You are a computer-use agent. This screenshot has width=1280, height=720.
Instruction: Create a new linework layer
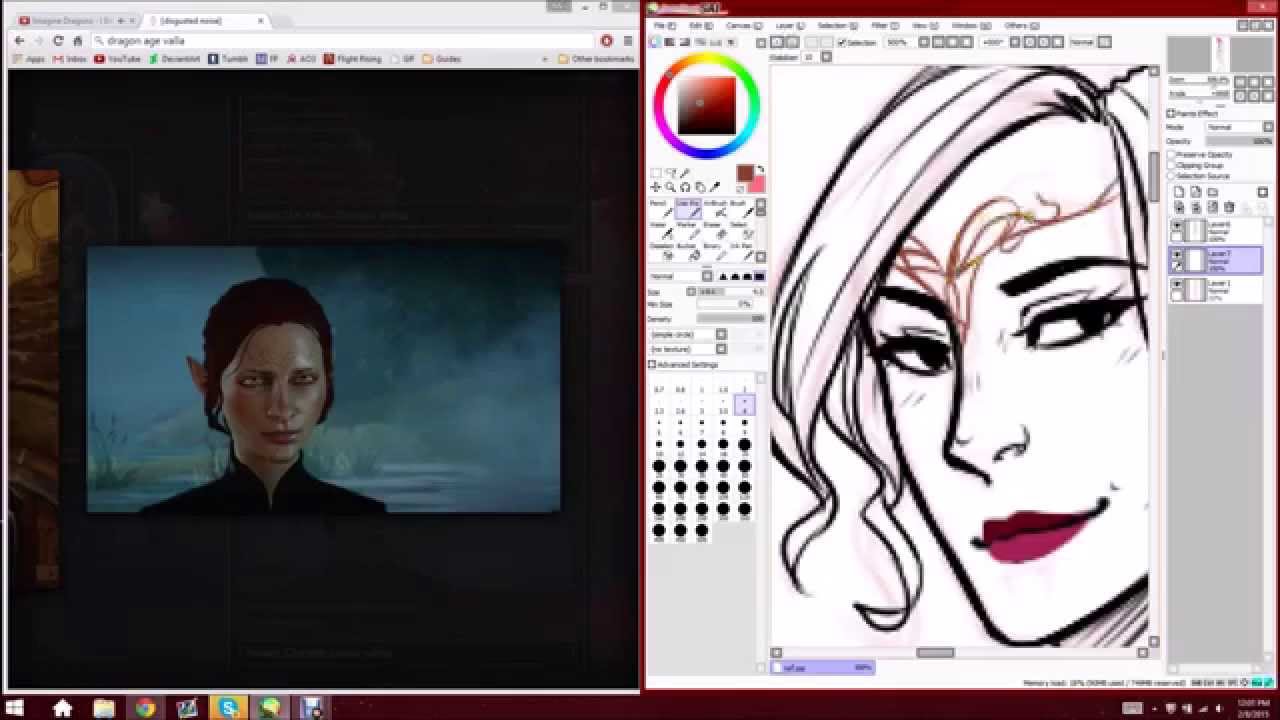coord(1196,192)
